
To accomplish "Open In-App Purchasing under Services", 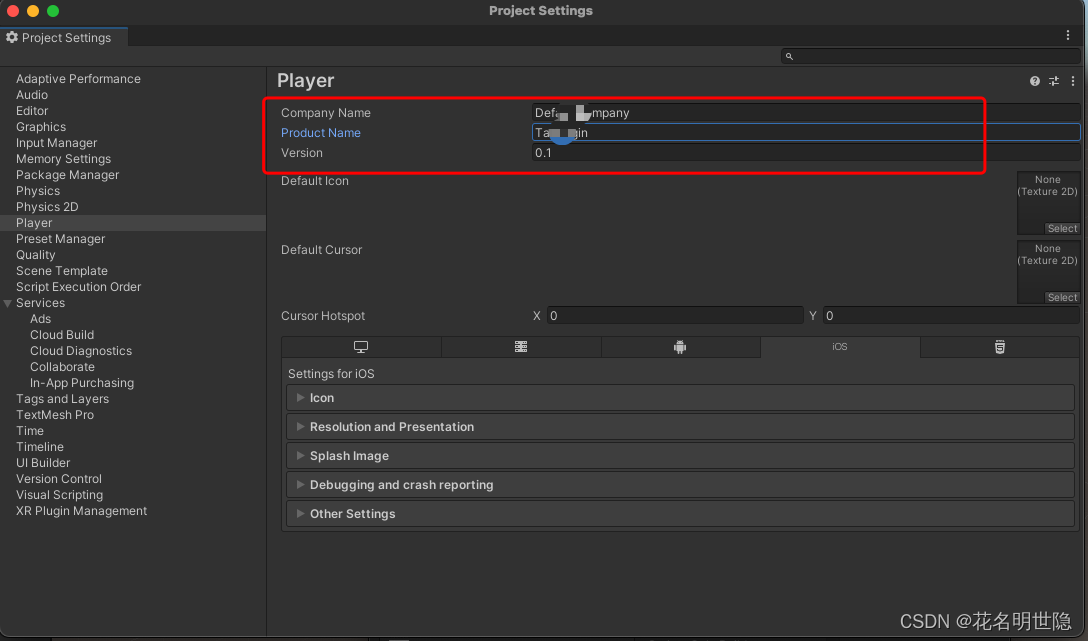I will click(81, 382).
